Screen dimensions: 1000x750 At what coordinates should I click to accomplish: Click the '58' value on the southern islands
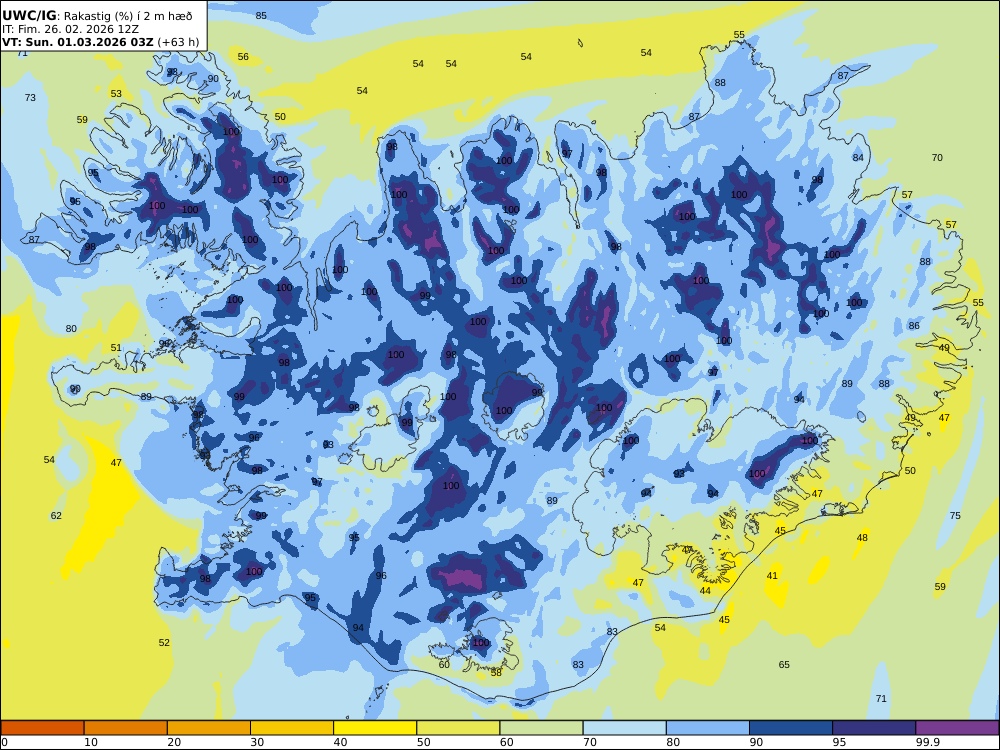496,672
